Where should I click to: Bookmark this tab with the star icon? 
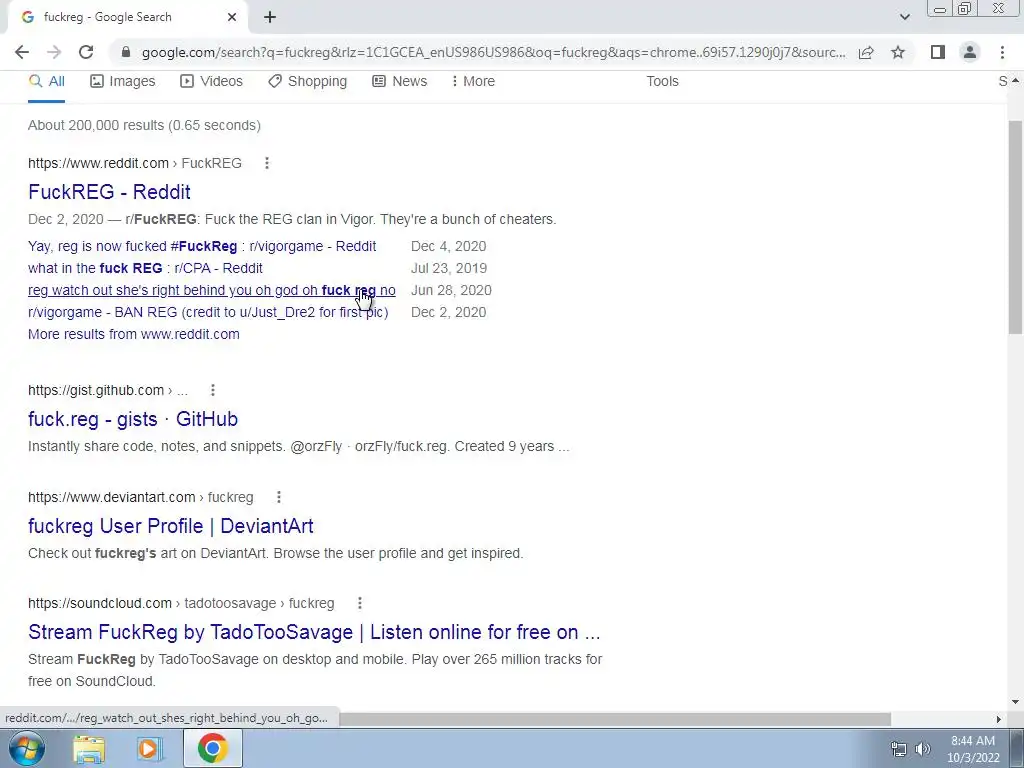[898, 52]
